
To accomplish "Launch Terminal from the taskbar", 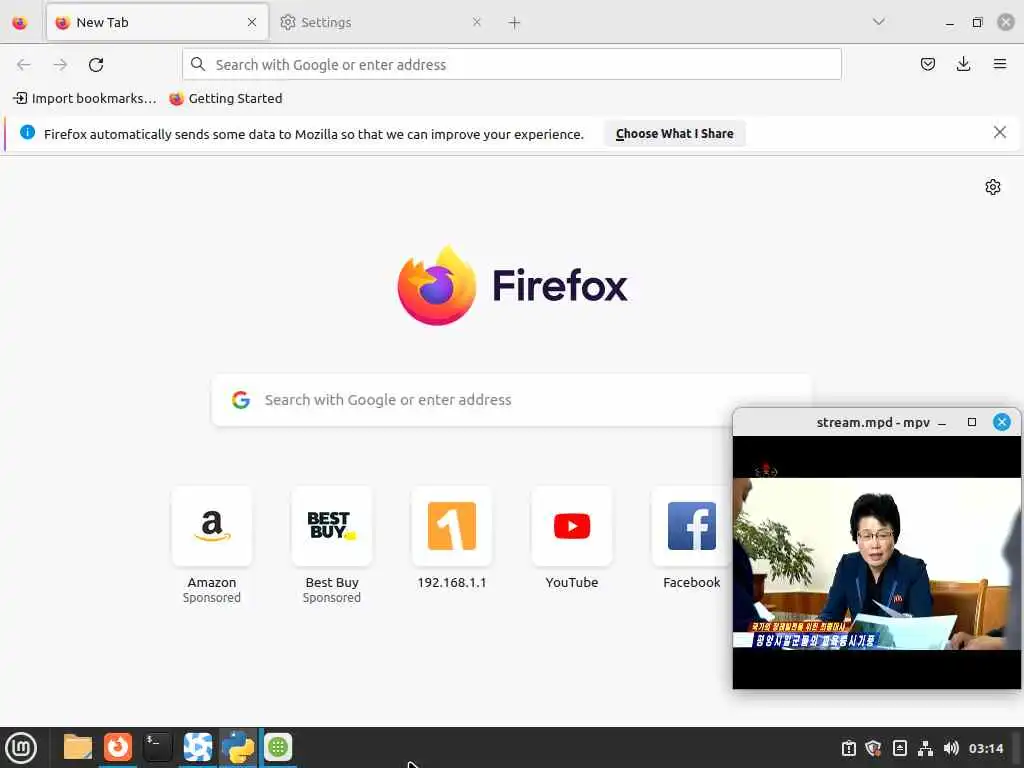I will (x=157, y=747).
